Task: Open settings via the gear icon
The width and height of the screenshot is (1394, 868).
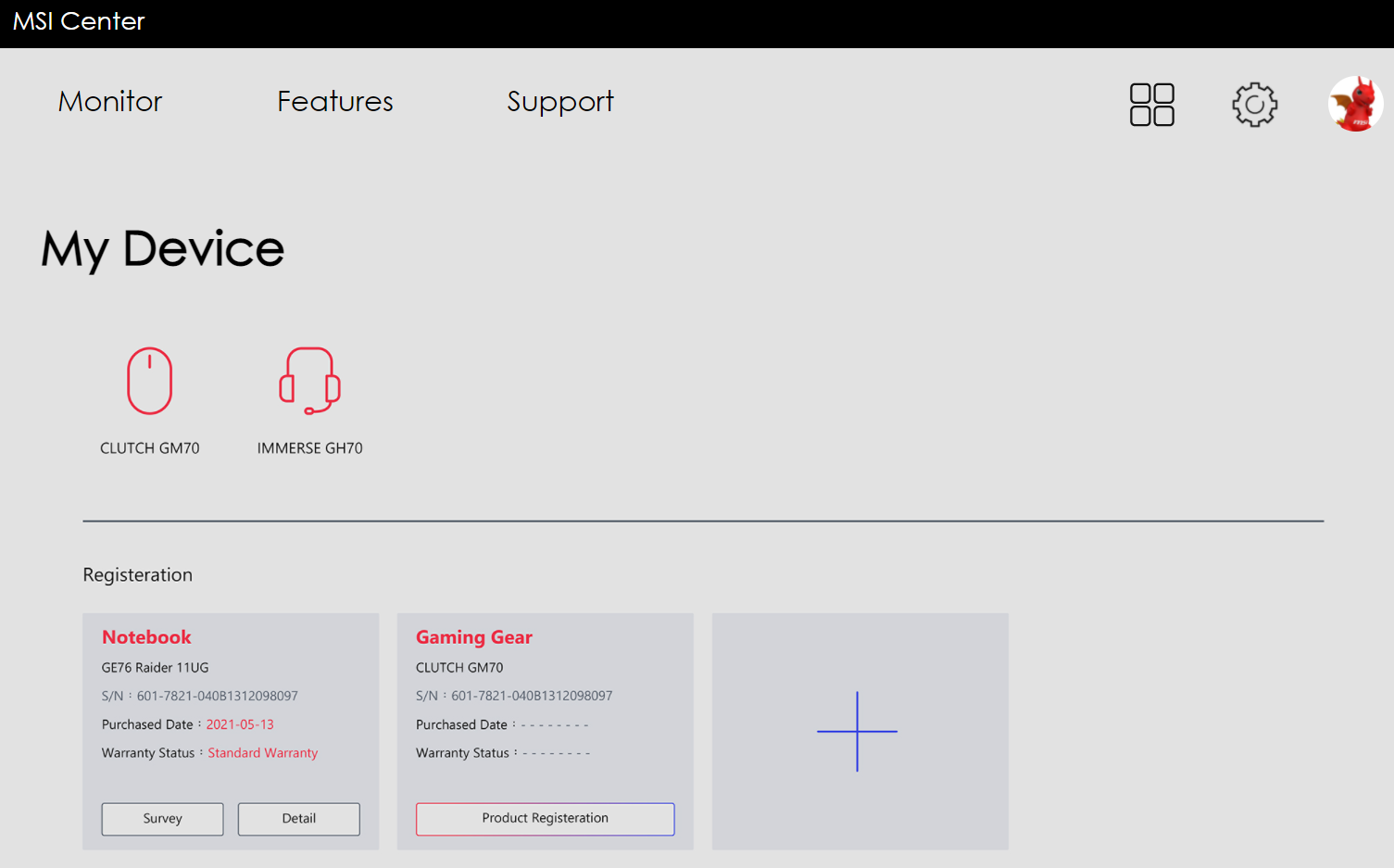Action: [1254, 105]
